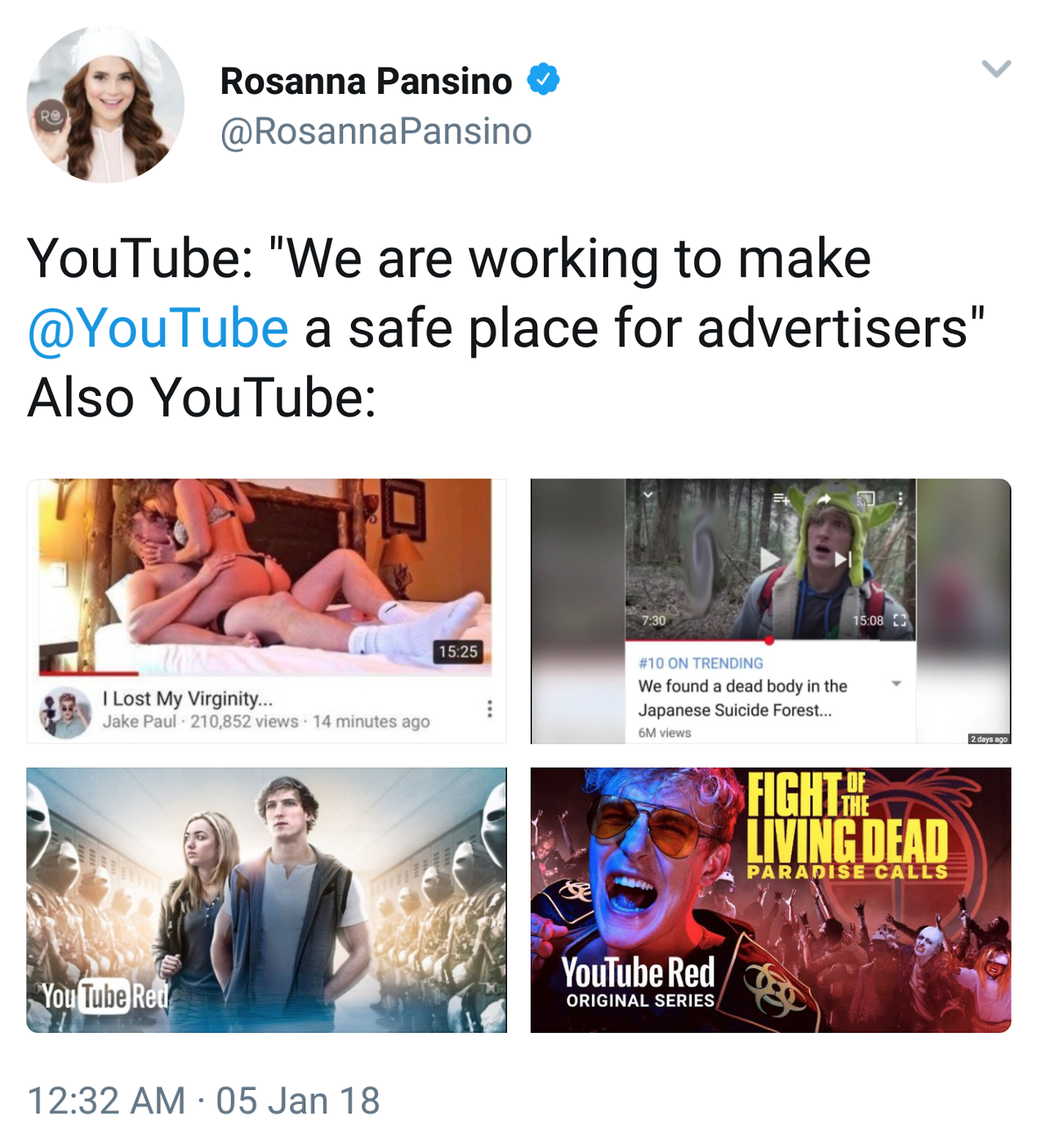Click the play button on the forest video
The width and height of the screenshot is (1045, 1148).
click(768, 559)
